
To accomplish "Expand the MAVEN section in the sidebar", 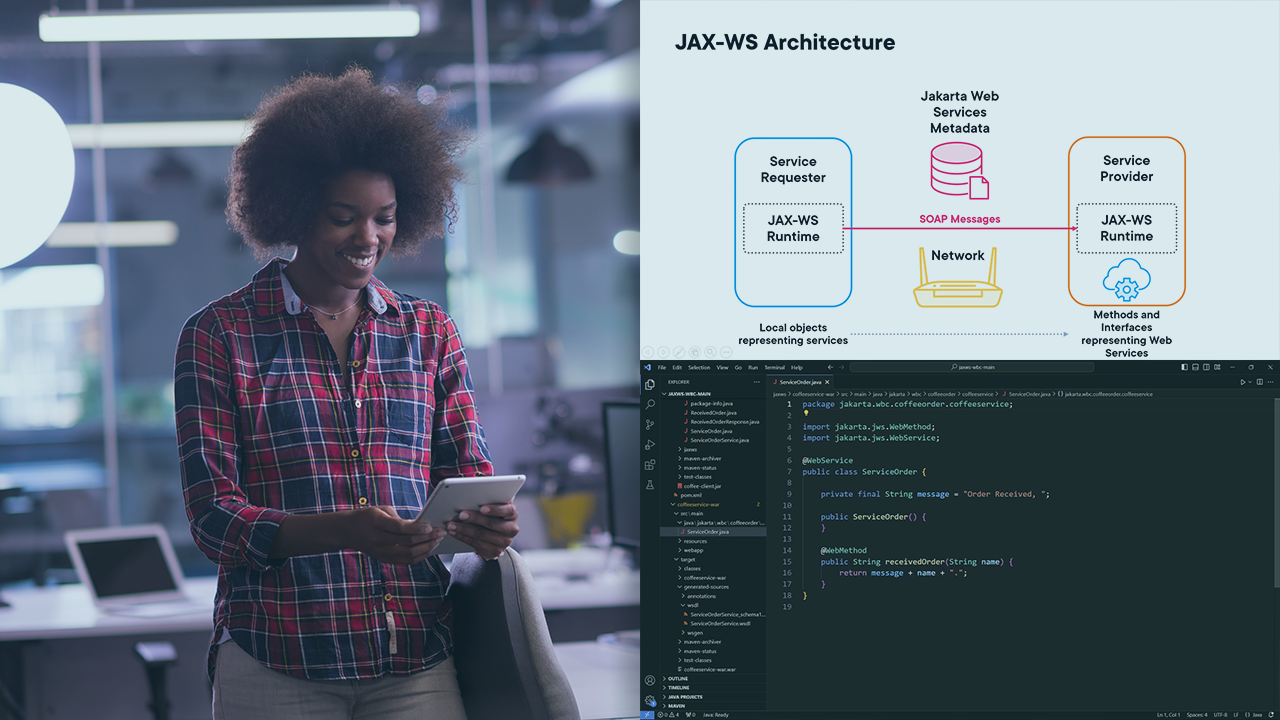I will (x=678, y=706).
